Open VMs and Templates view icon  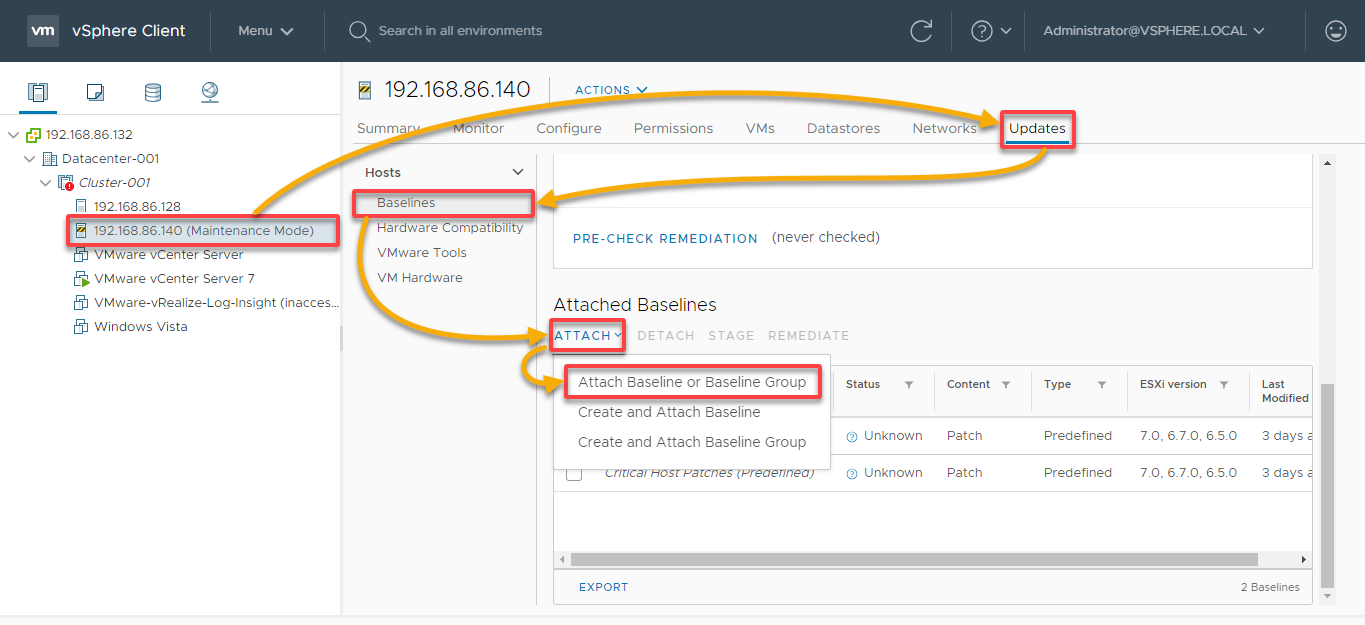[95, 93]
